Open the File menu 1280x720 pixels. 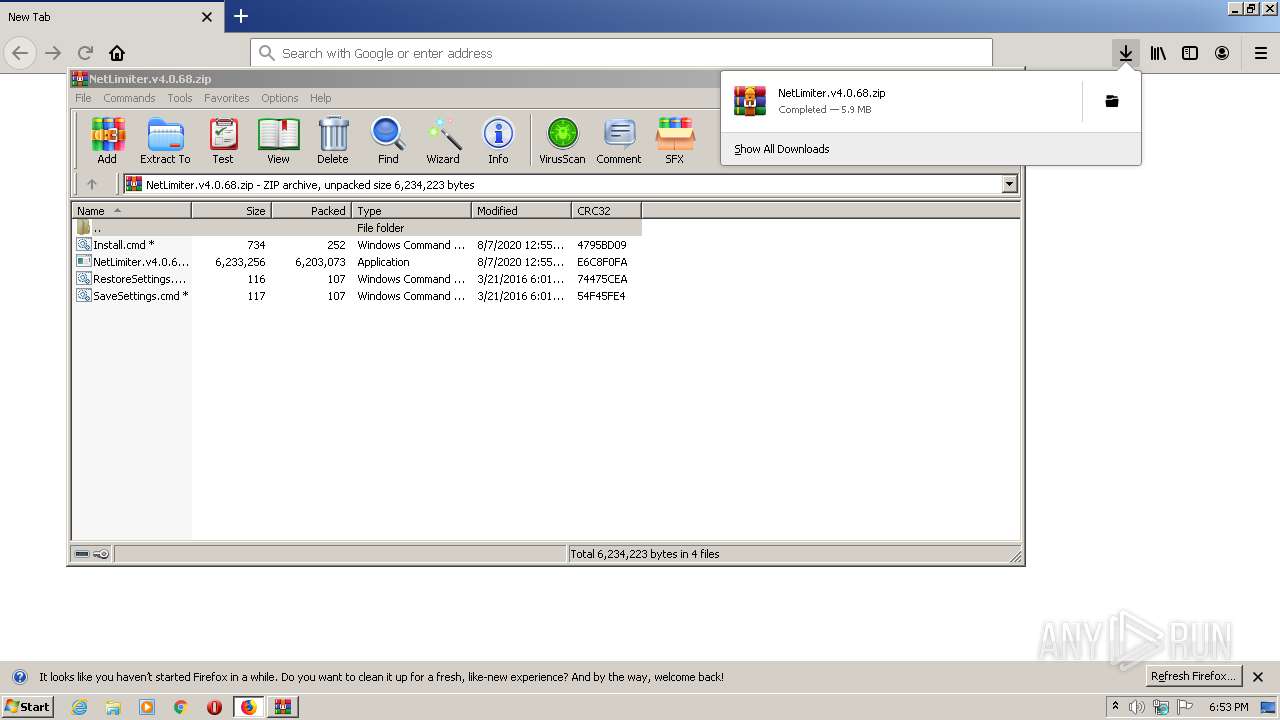pos(83,98)
